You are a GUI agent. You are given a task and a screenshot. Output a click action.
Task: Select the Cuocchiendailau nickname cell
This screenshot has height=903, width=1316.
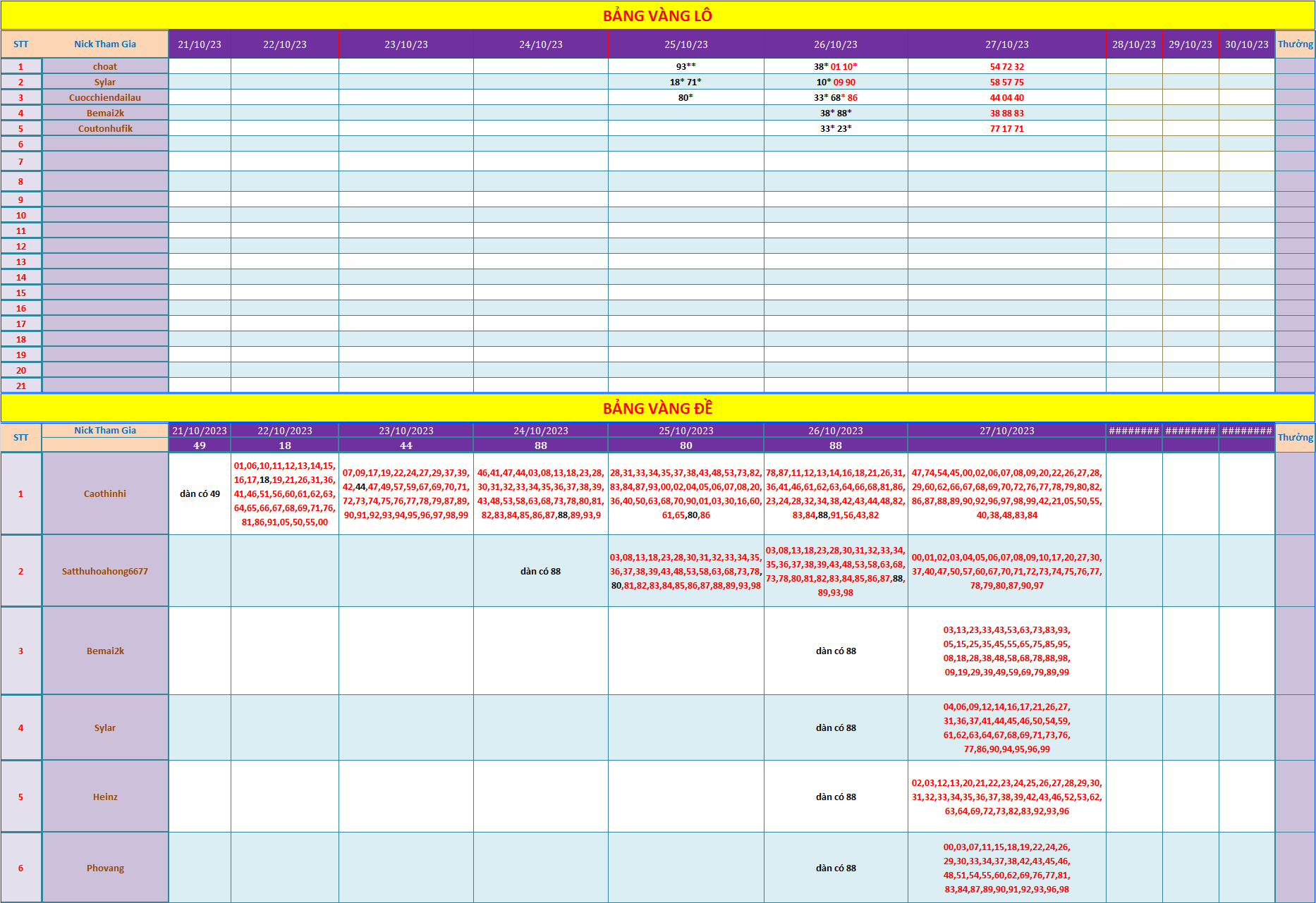[x=105, y=97]
